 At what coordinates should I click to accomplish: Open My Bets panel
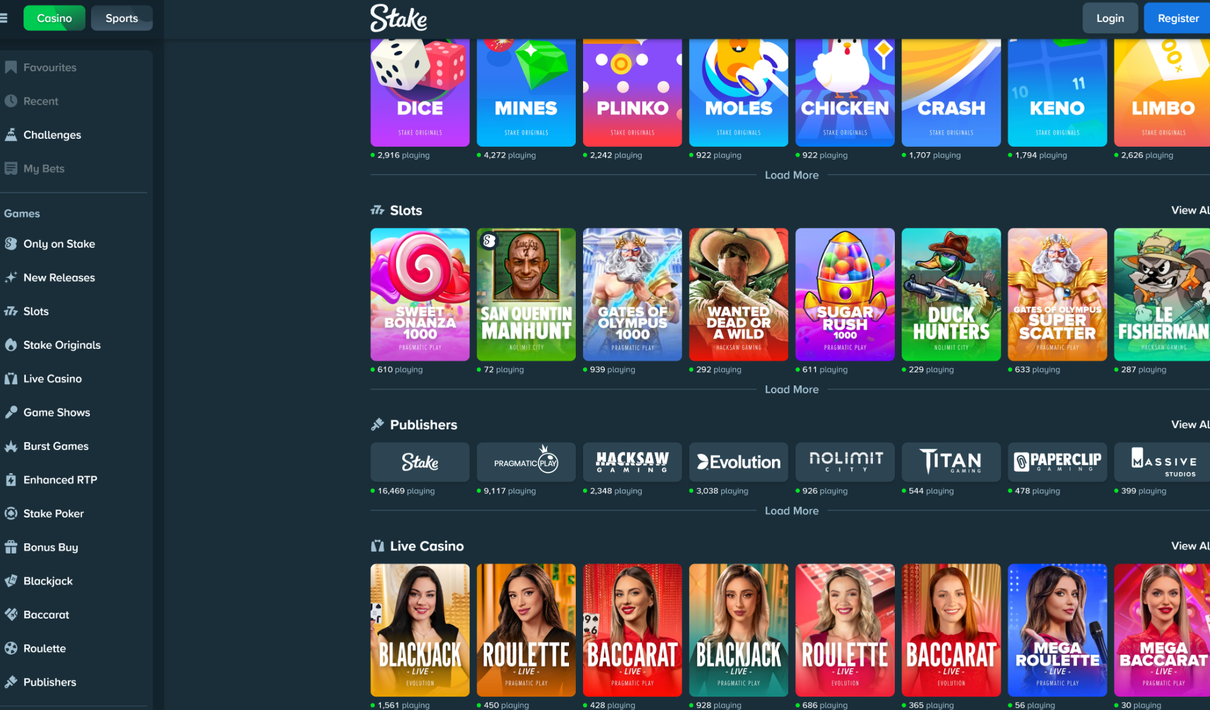(x=44, y=168)
